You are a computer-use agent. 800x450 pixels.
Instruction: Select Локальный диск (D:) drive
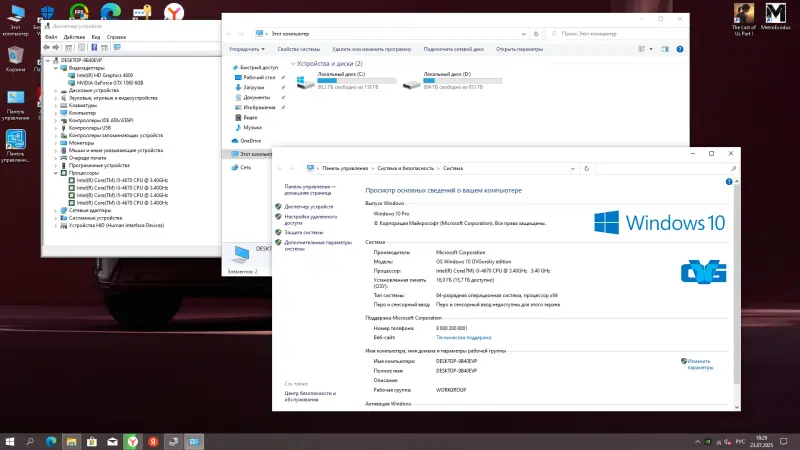tap(452, 81)
